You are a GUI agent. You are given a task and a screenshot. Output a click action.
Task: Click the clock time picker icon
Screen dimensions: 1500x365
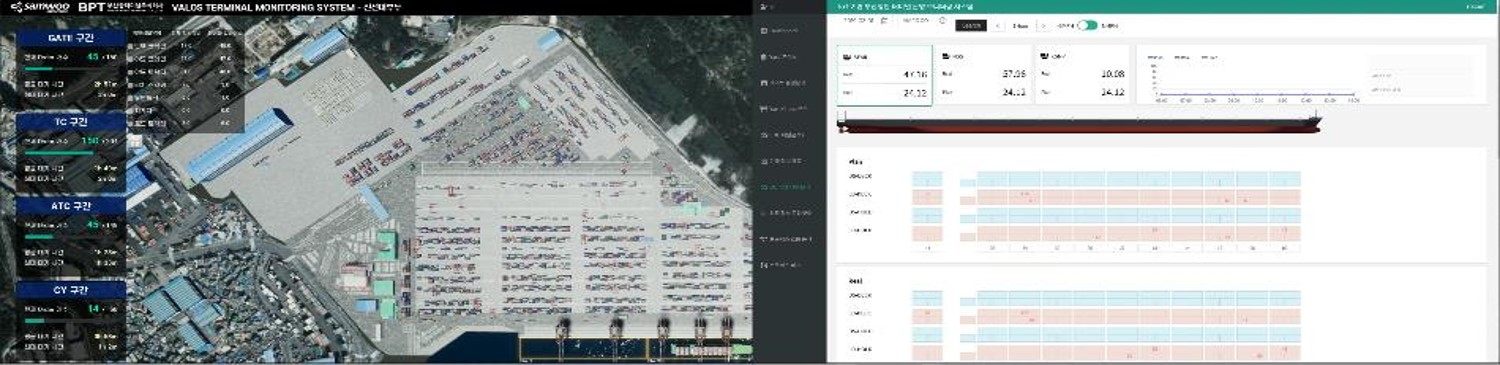943,20
